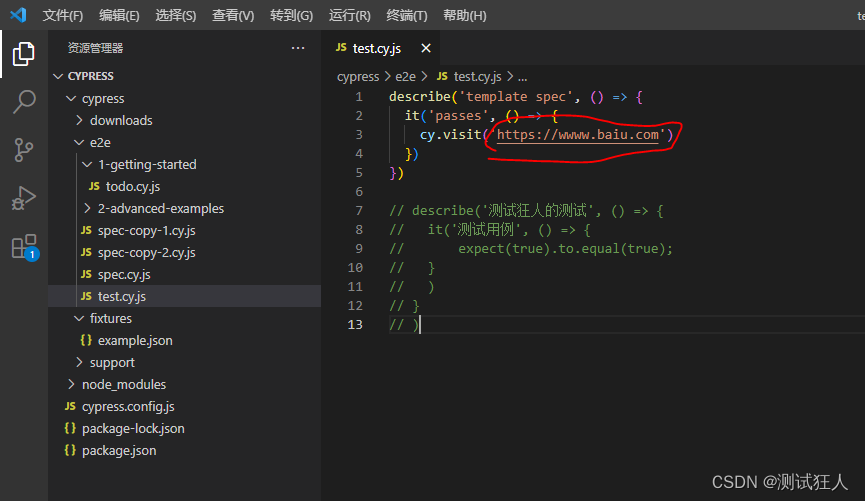This screenshot has height=501, width=865.
Task: Place cursor on 'template spec' string
Action: tap(516, 97)
